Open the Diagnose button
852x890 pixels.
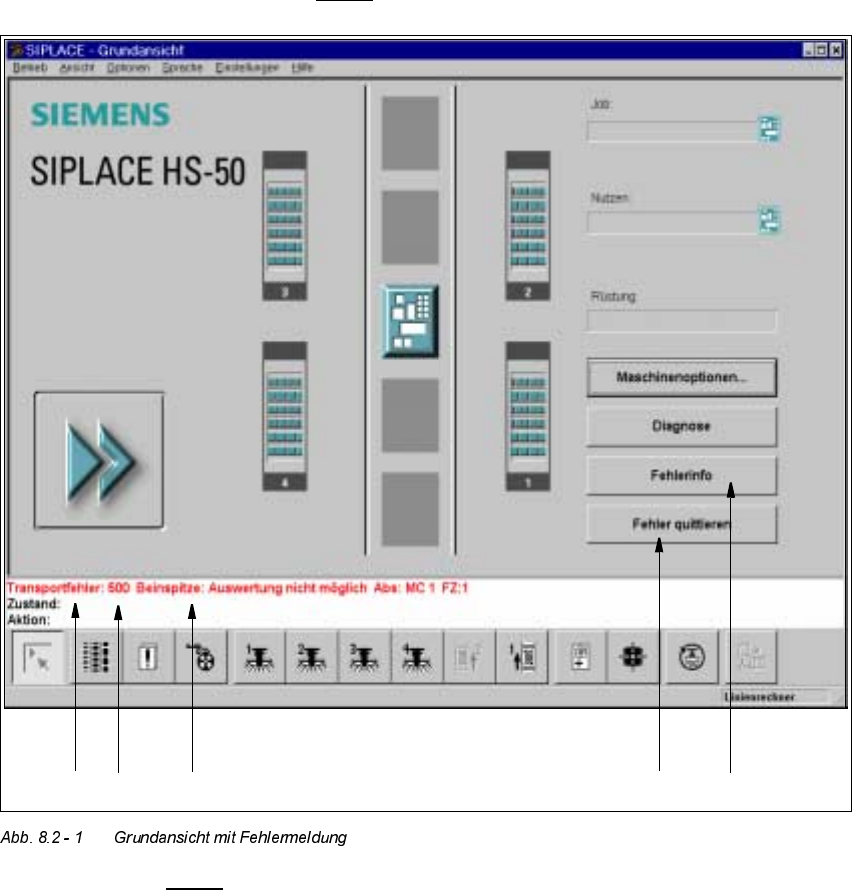coord(682,426)
